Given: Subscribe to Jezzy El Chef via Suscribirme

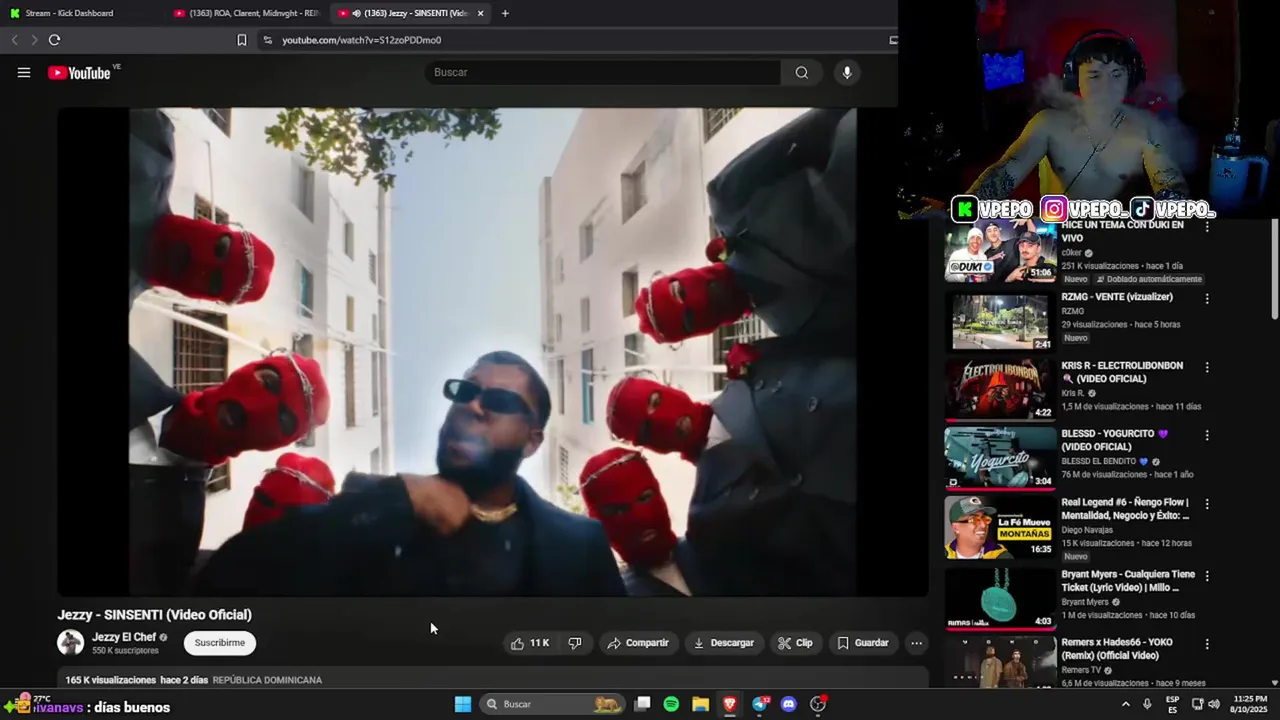Looking at the screenshot, I should (220, 643).
